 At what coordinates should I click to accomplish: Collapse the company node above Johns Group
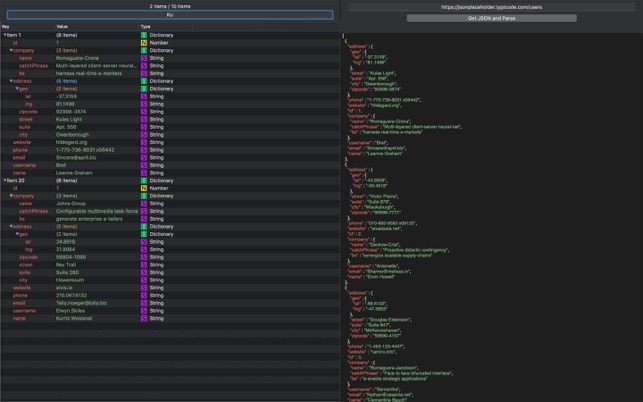click(x=11, y=196)
